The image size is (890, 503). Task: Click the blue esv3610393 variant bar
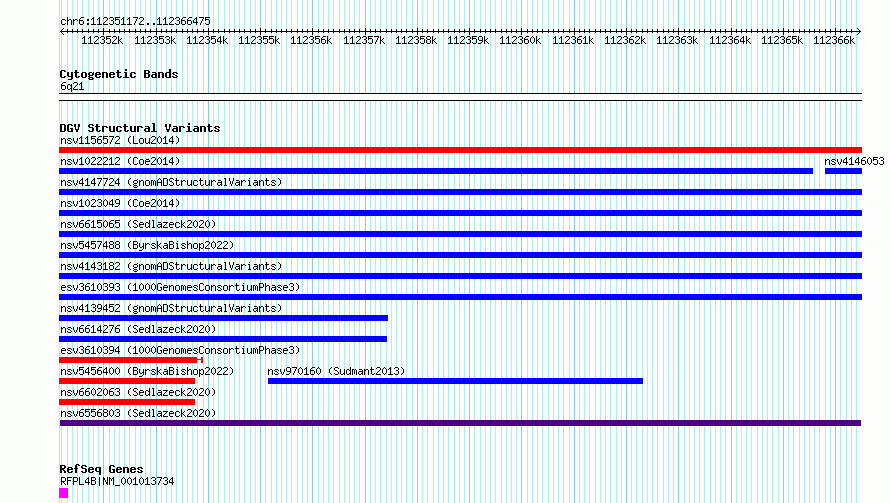pyautogui.click(x=460, y=297)
